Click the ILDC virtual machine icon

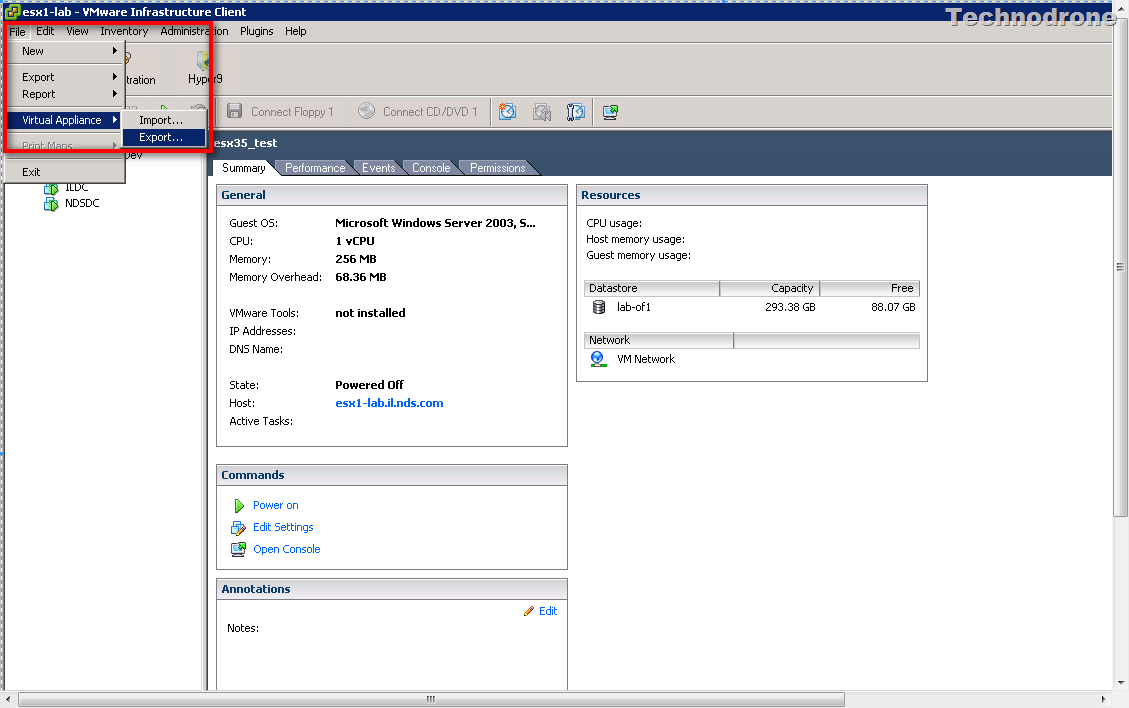[x=51, y=188]
